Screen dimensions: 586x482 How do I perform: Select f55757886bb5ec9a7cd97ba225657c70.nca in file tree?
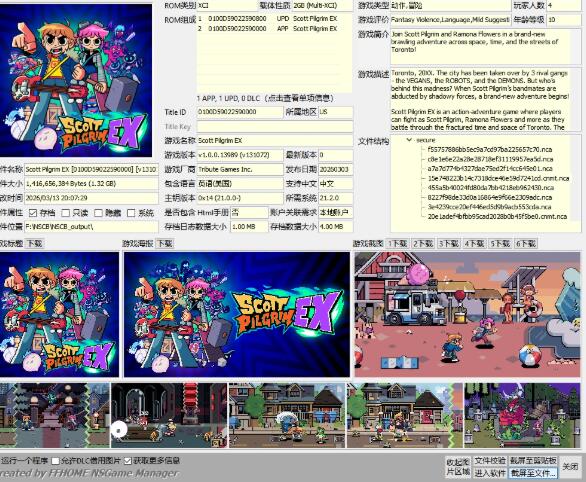click(490, 149)
